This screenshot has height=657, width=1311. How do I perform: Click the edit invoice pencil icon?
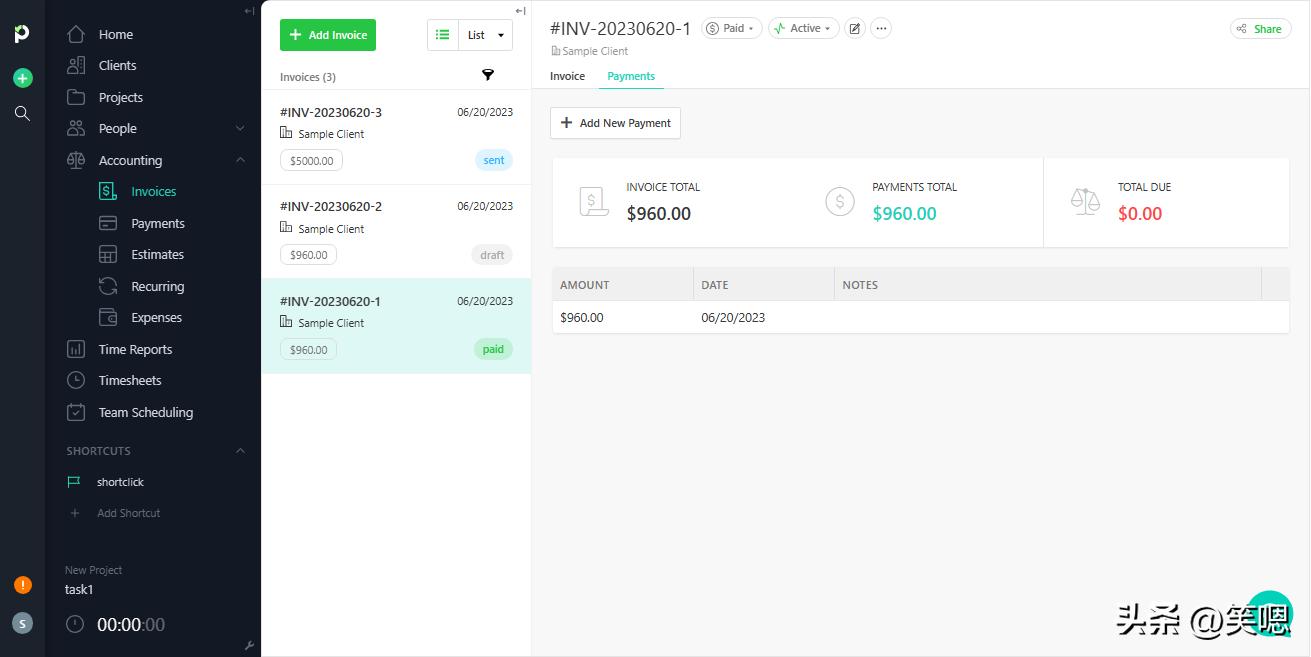coord(855,28)
